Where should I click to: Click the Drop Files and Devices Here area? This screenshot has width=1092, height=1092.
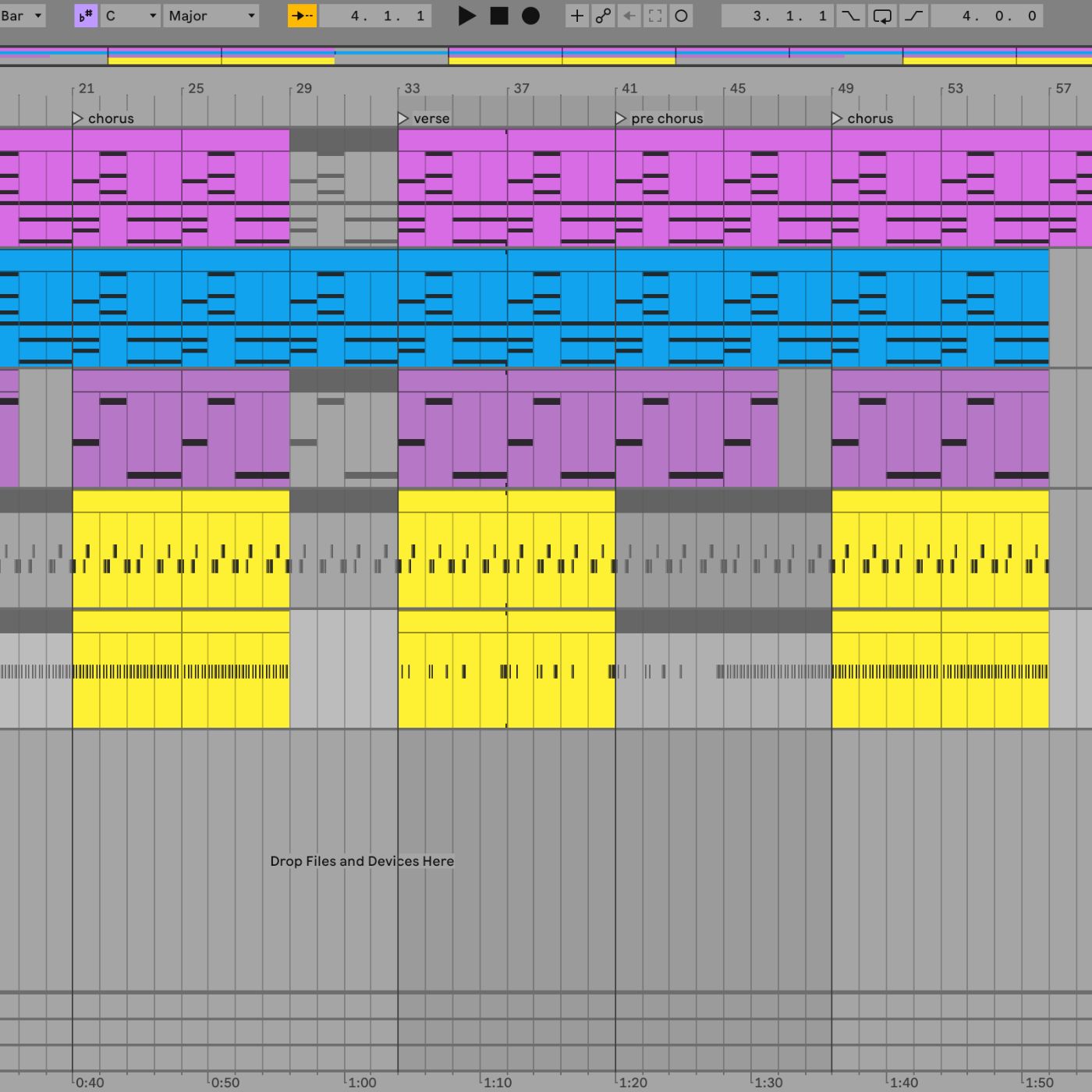[x=361, y=861]
